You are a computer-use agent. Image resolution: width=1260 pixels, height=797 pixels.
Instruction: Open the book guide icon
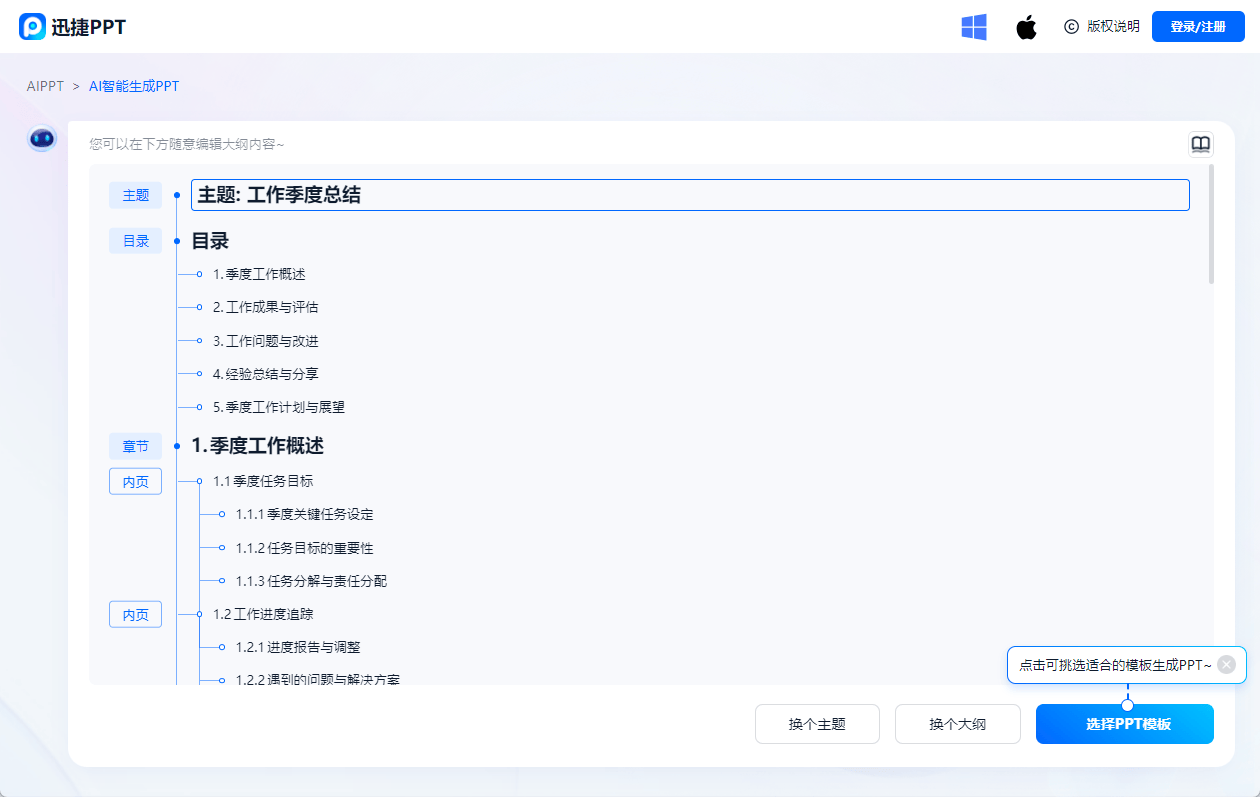pyautogui.click(x=1200, y=145)
